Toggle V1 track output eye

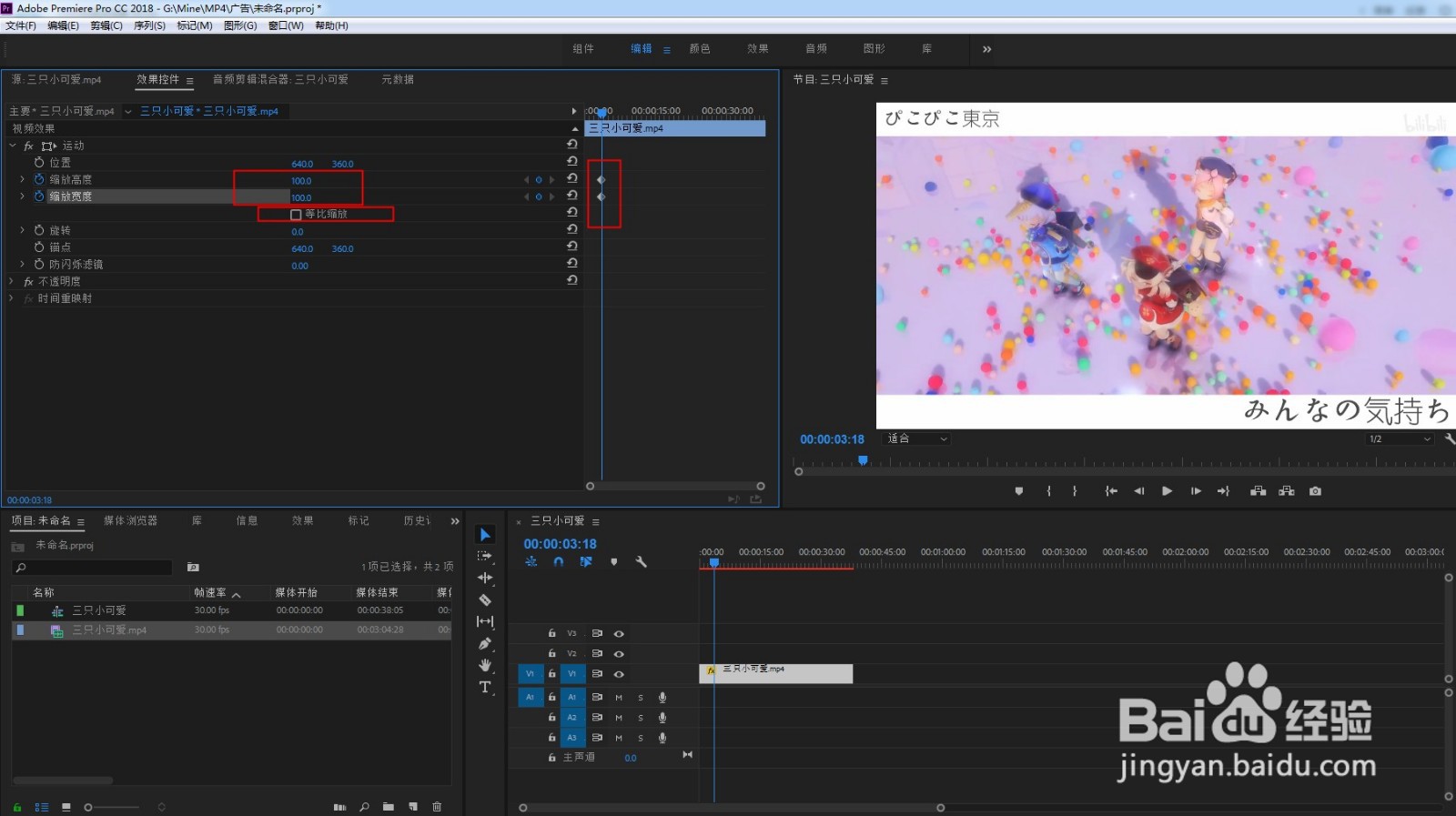(x=619, y=674)
